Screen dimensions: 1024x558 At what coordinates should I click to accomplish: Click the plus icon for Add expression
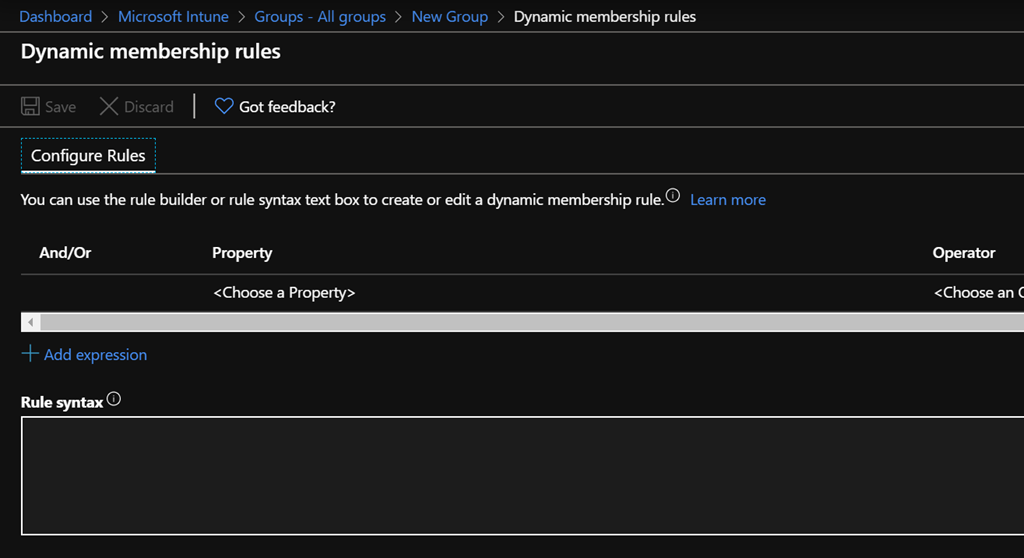[x=30, y=354]
